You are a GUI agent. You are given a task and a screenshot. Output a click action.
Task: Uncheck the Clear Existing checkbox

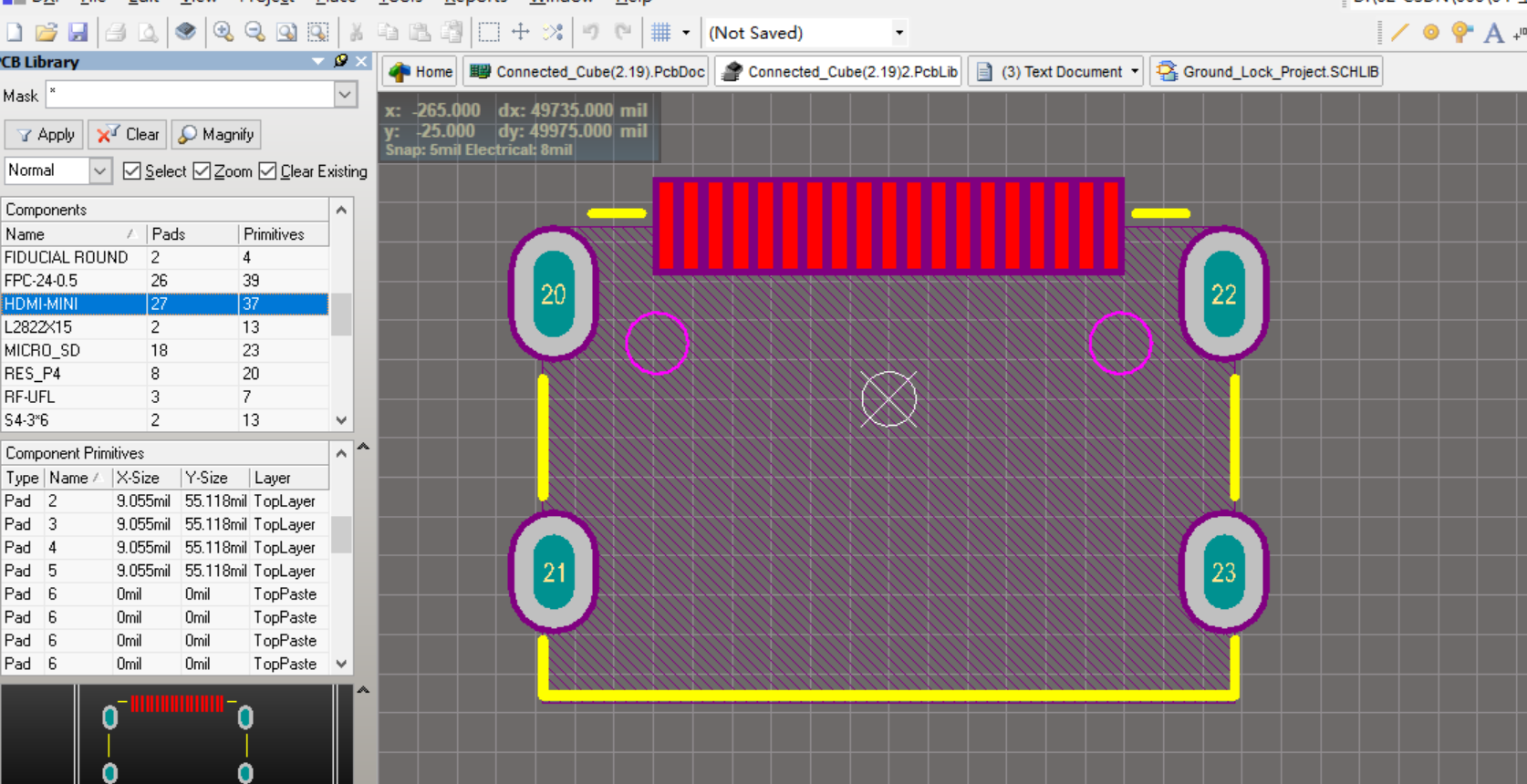267,171
